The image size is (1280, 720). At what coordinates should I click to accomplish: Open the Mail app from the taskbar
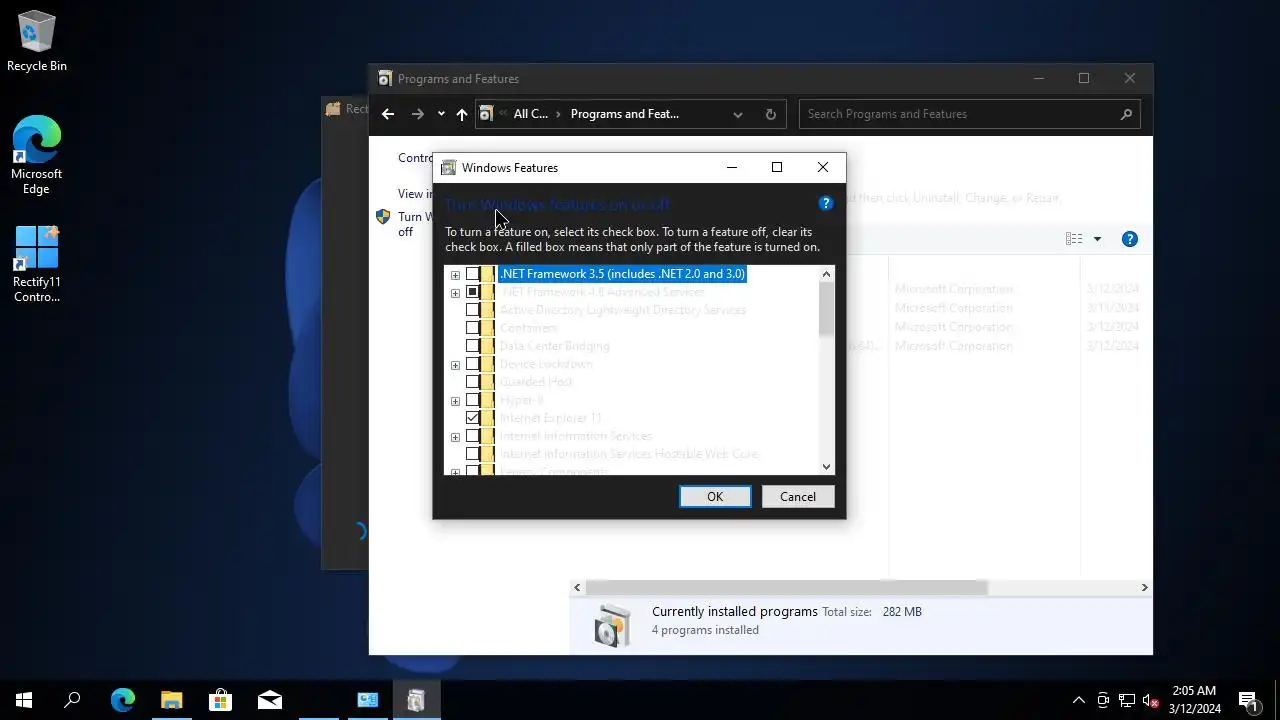269,700
